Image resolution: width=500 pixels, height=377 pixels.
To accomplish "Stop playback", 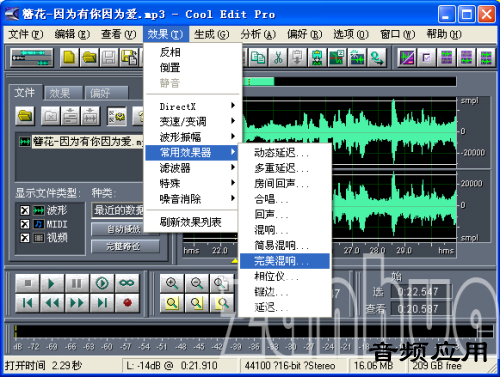I will [x=27, y=283].
